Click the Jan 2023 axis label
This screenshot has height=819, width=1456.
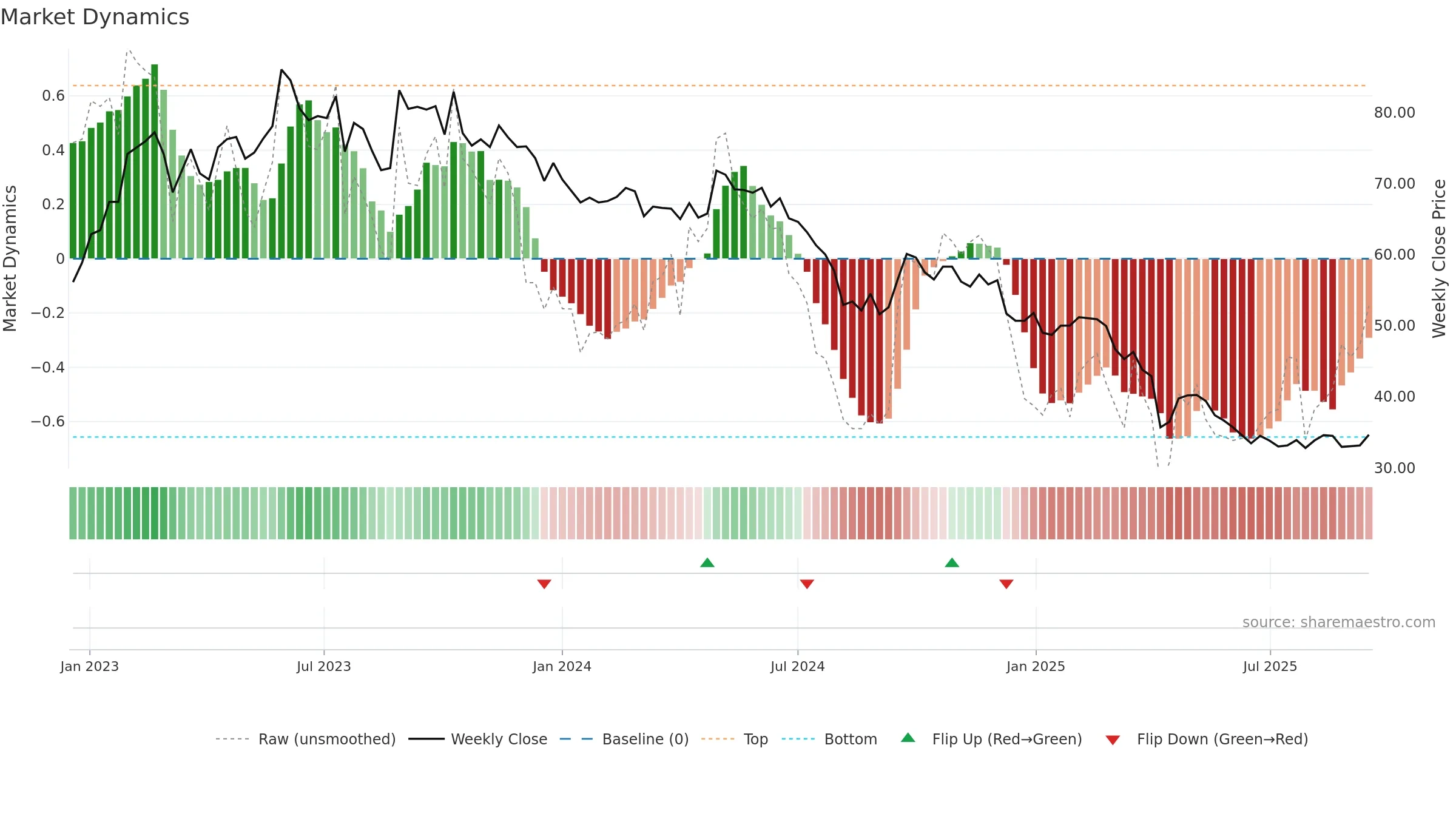coord(90,666)
